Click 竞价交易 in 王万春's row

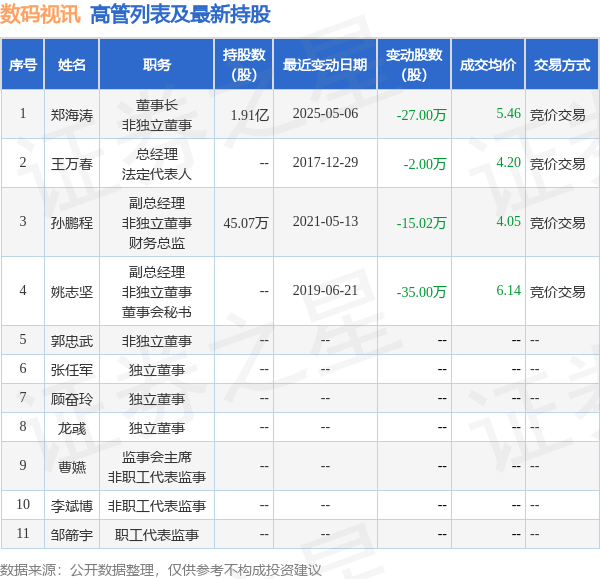pos(558,164)
